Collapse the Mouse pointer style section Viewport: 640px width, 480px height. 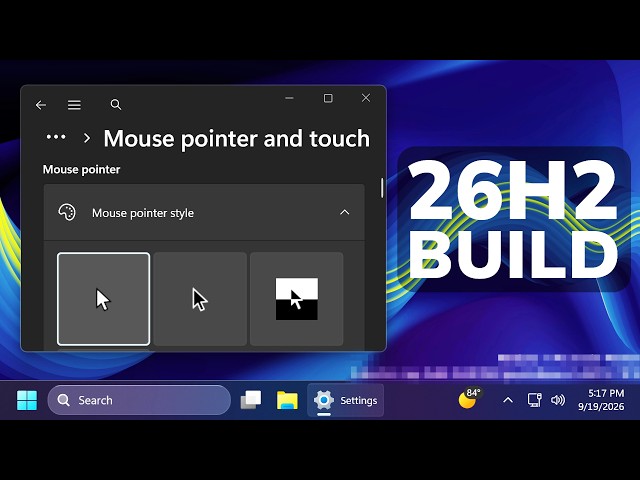coord(344,212)
